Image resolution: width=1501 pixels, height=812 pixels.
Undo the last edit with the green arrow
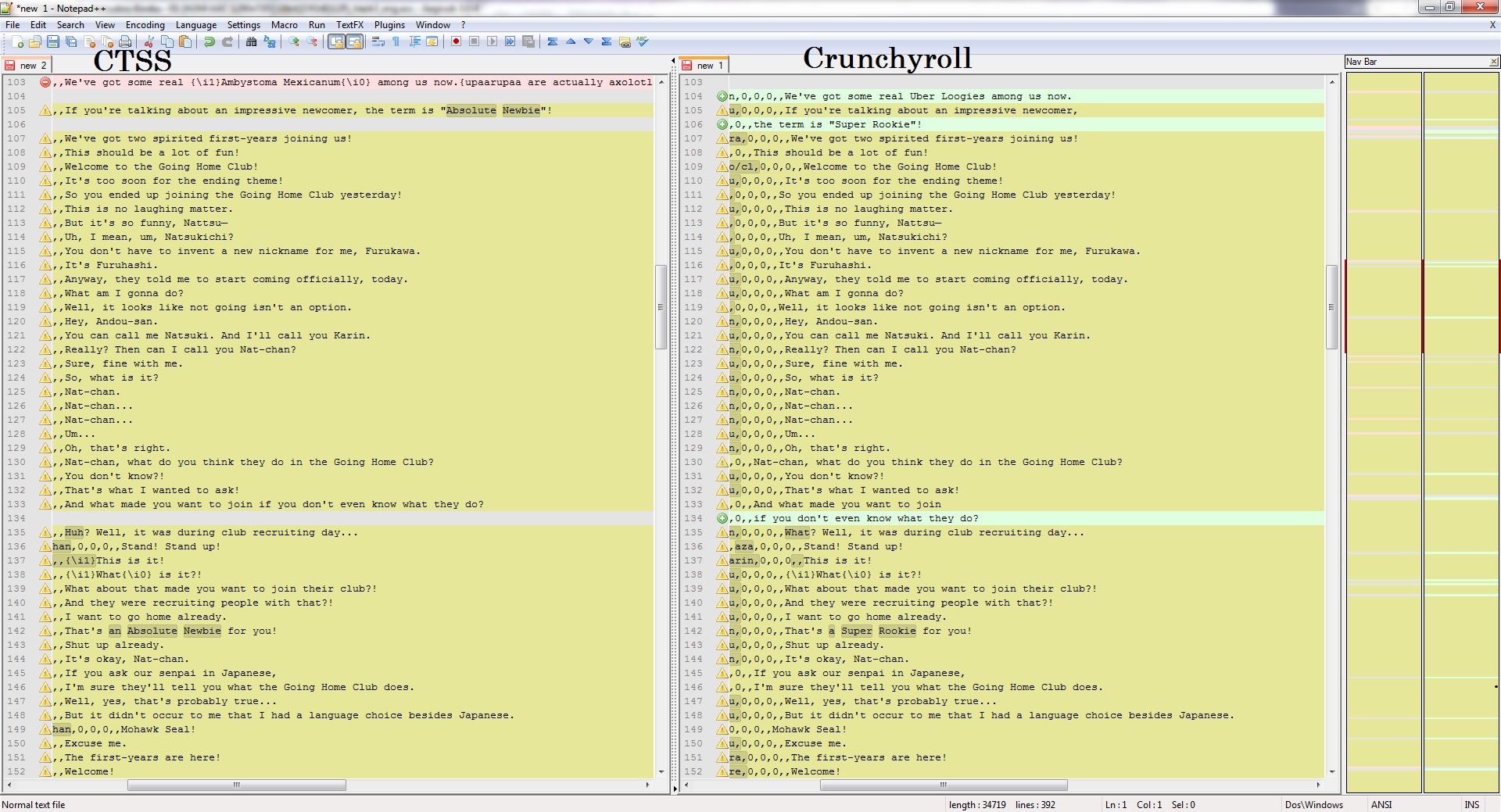pyautogui.click(x=209, y=41)
